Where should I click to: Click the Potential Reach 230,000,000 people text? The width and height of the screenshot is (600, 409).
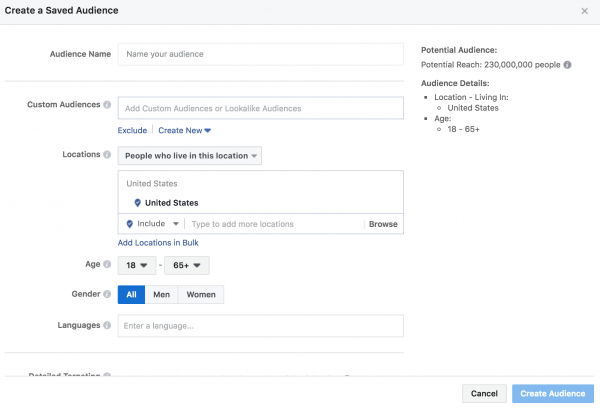point(491,65)
